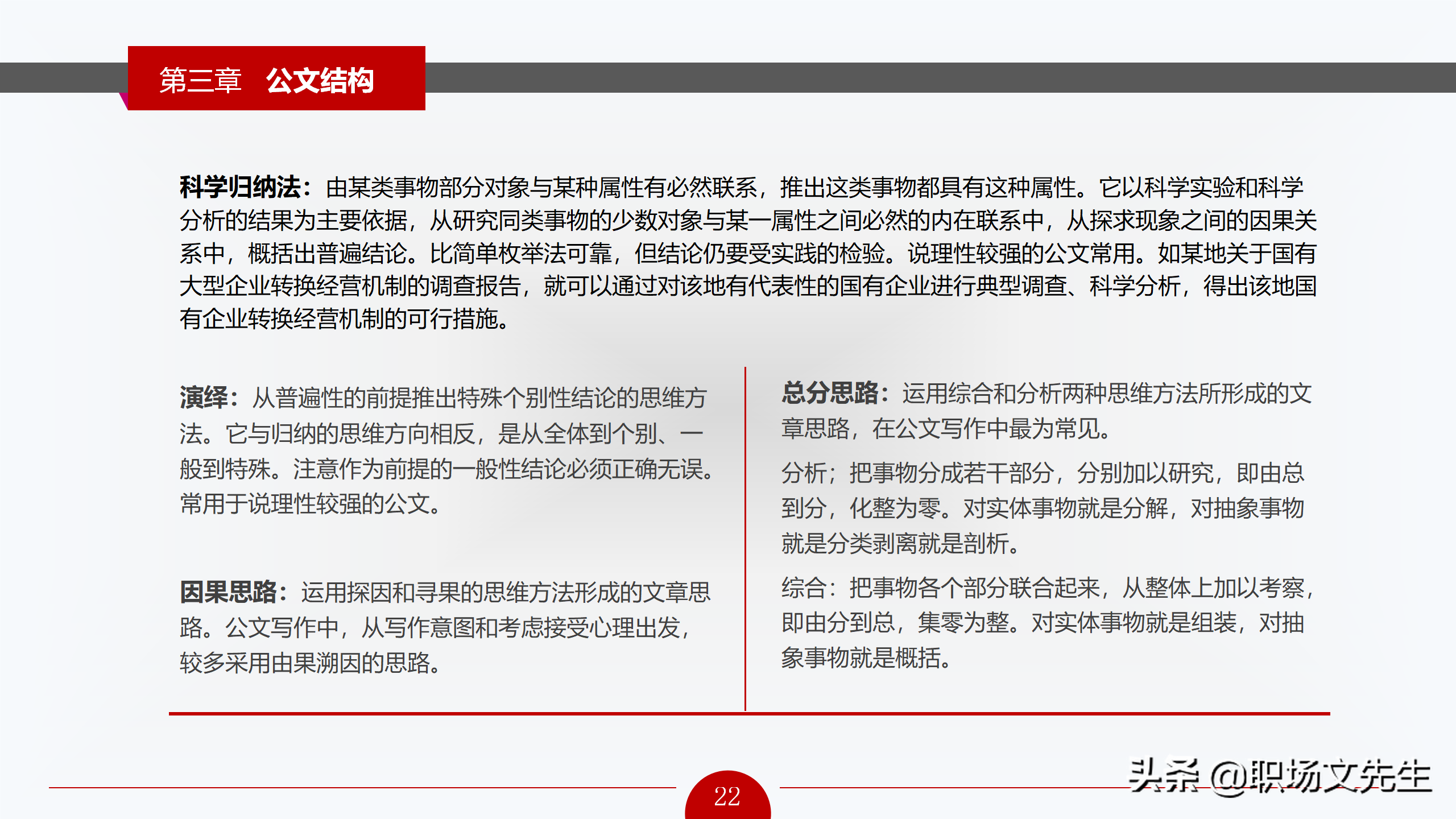Screen dimensions: 1456x819
Task: Click the line '较多采用由果溯因的思路。'
Action: point(311,663)
